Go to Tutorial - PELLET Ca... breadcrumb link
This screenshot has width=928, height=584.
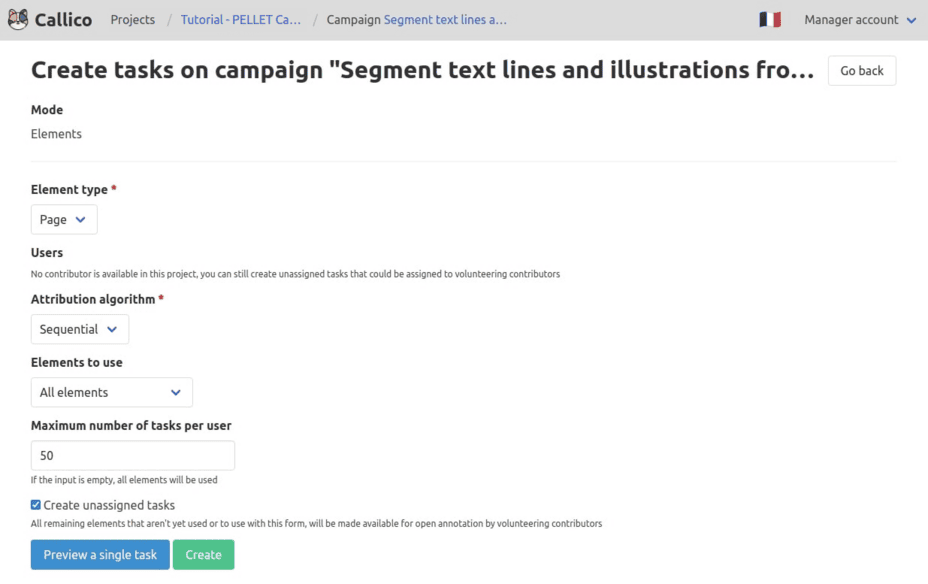[x=241, y=20]
